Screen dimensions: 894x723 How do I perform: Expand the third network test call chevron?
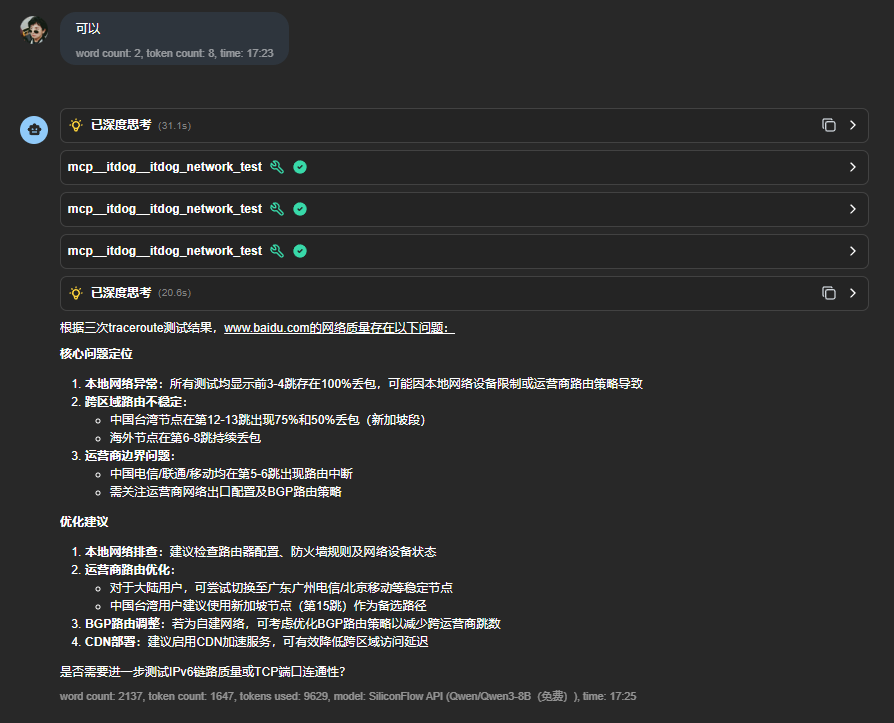[852, 251]
